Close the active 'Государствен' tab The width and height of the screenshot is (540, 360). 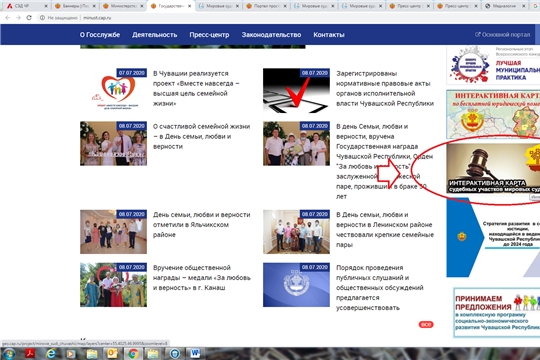coord(189,6)
